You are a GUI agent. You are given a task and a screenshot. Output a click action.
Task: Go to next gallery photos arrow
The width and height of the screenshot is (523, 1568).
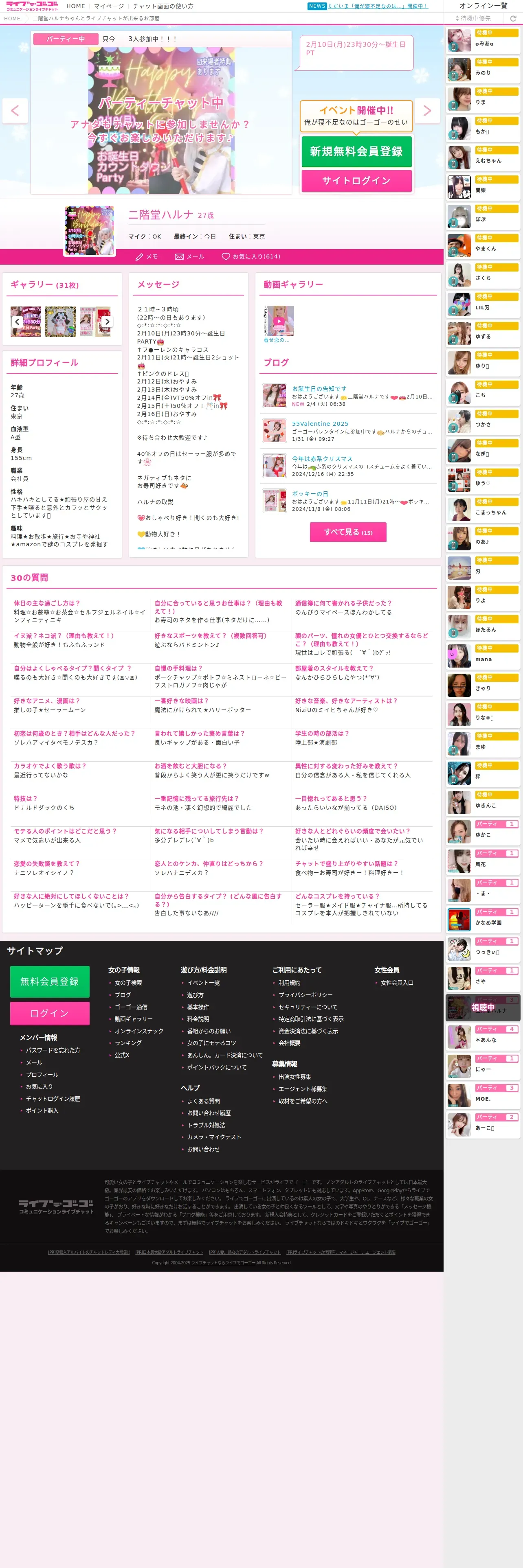point(107,322)
